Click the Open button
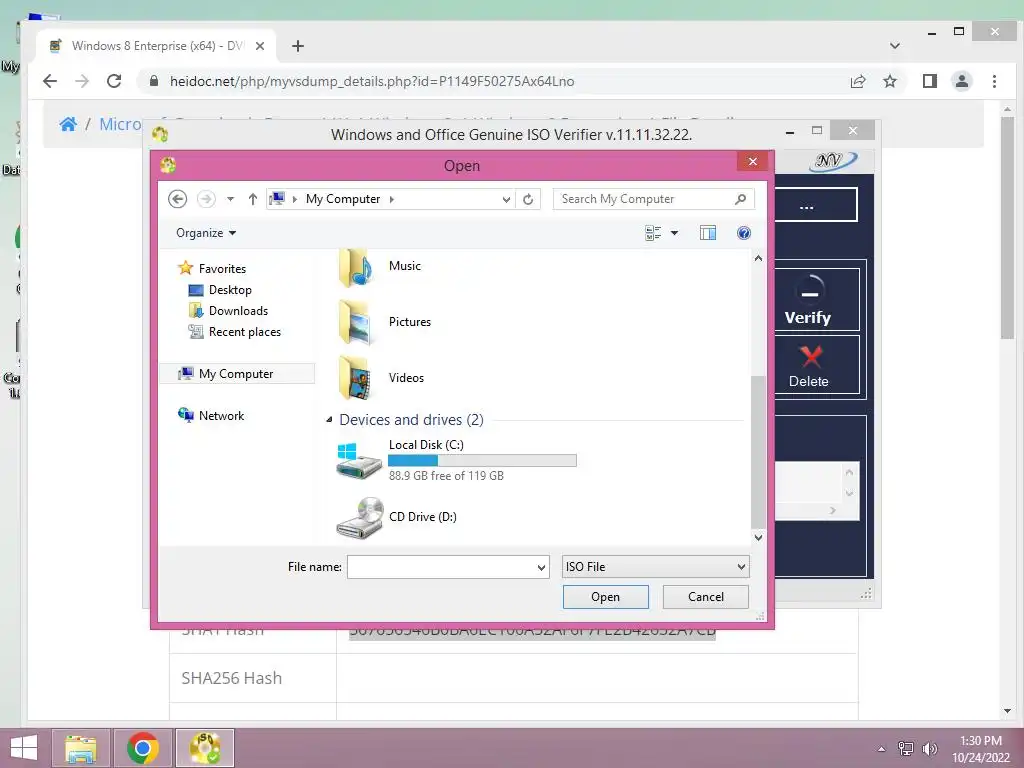The image size is (1024, 768). point(605,597)
